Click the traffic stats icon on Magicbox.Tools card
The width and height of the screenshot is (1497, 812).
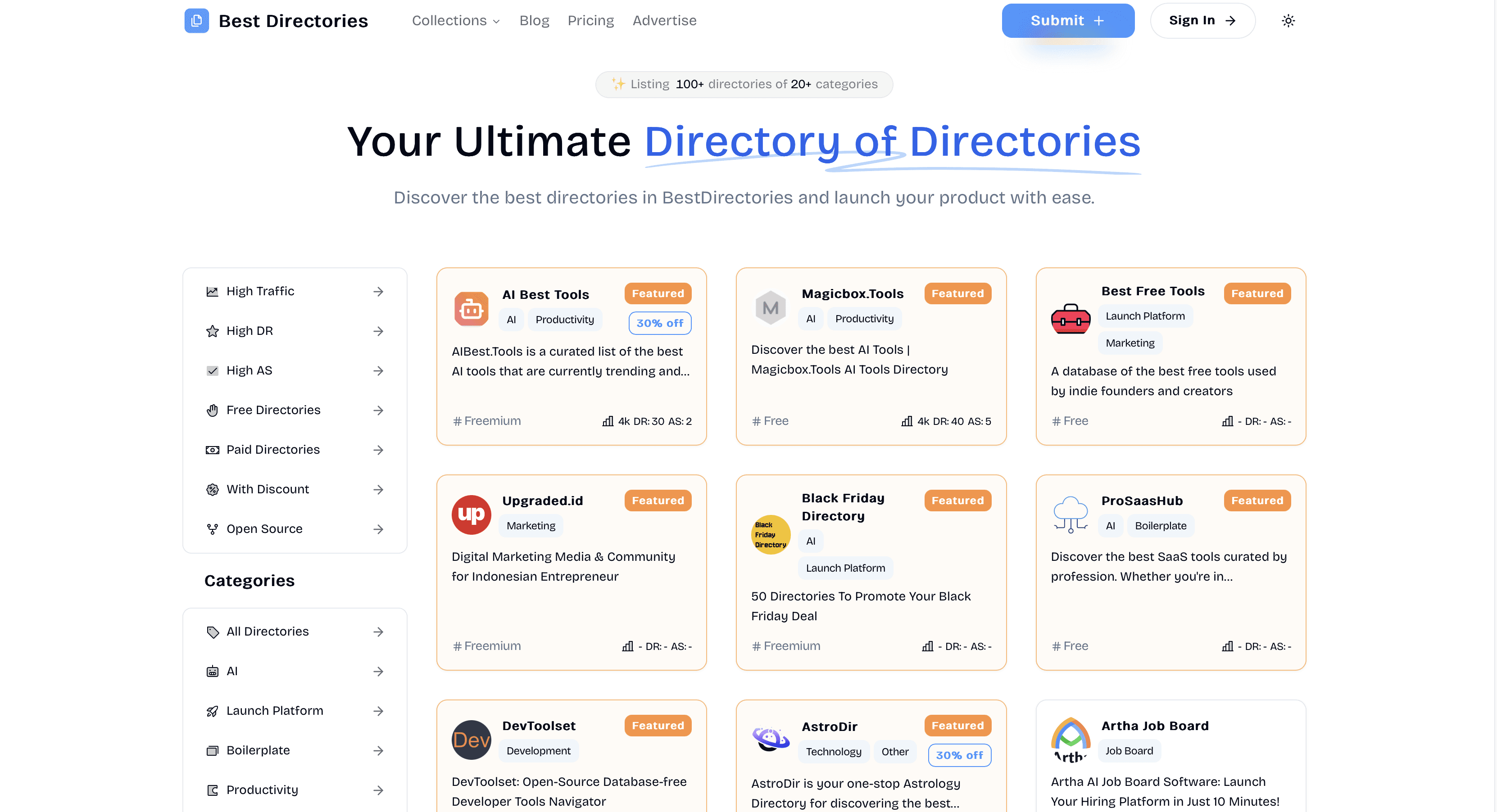907,421
